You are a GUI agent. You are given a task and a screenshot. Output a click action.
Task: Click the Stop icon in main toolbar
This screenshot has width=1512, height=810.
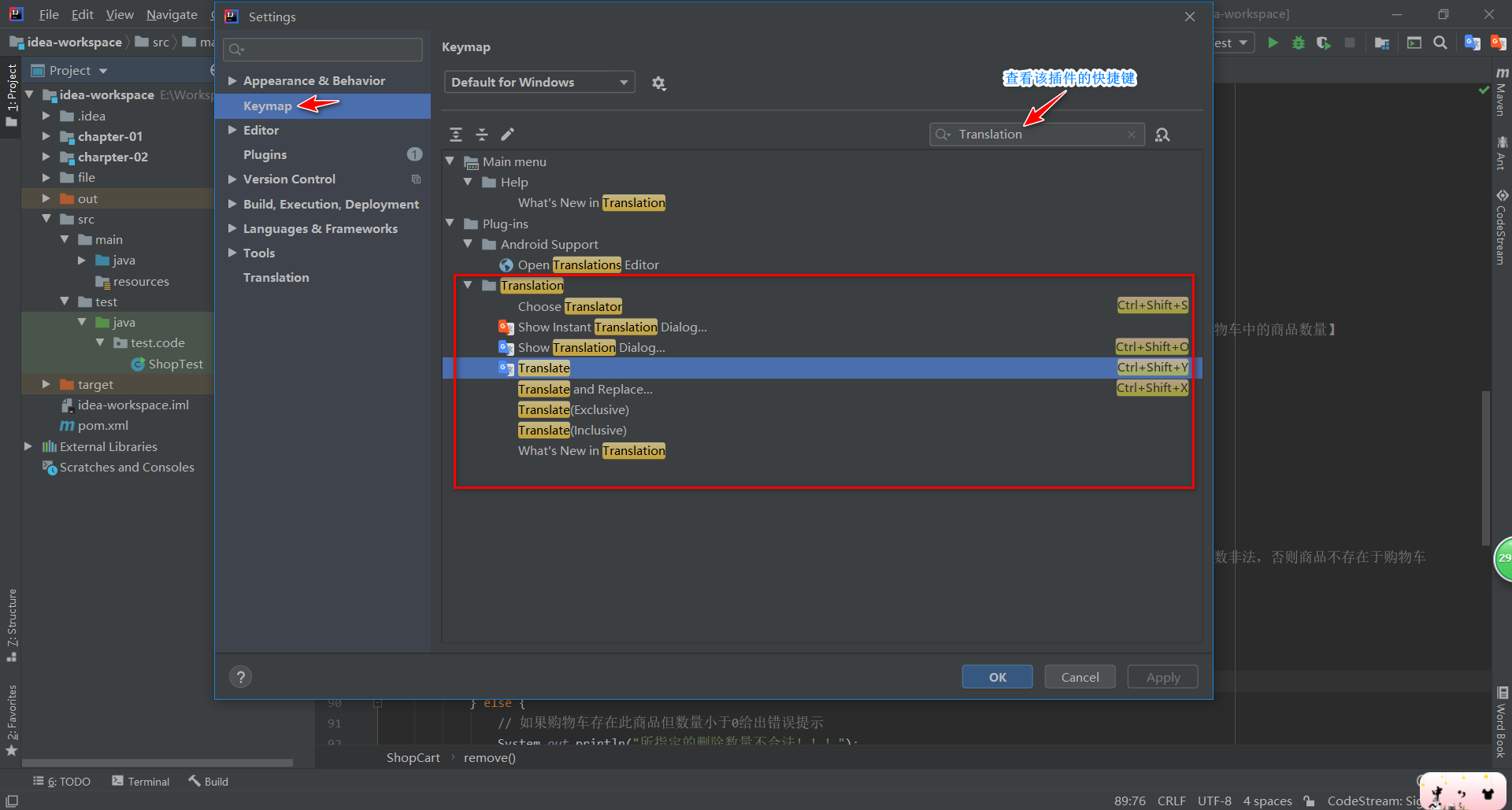1350,43
